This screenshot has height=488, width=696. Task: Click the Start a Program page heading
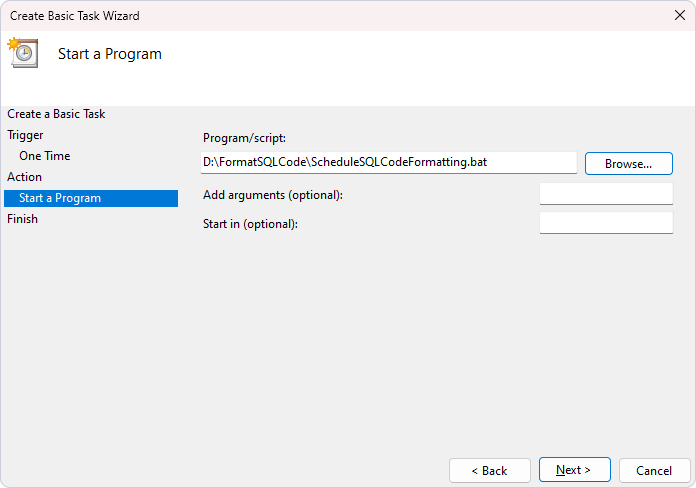(x=110, y=54)
